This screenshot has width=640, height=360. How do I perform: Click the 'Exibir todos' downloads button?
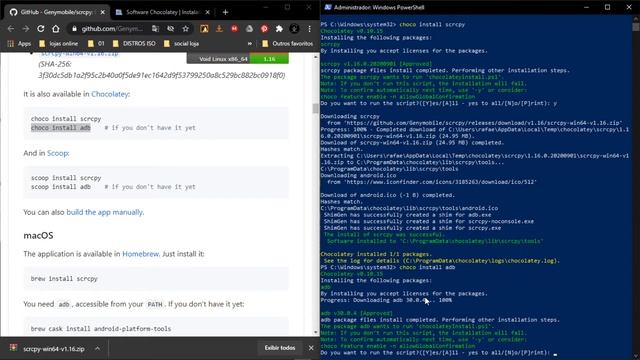pyautogui.click(x=280, y=348)
